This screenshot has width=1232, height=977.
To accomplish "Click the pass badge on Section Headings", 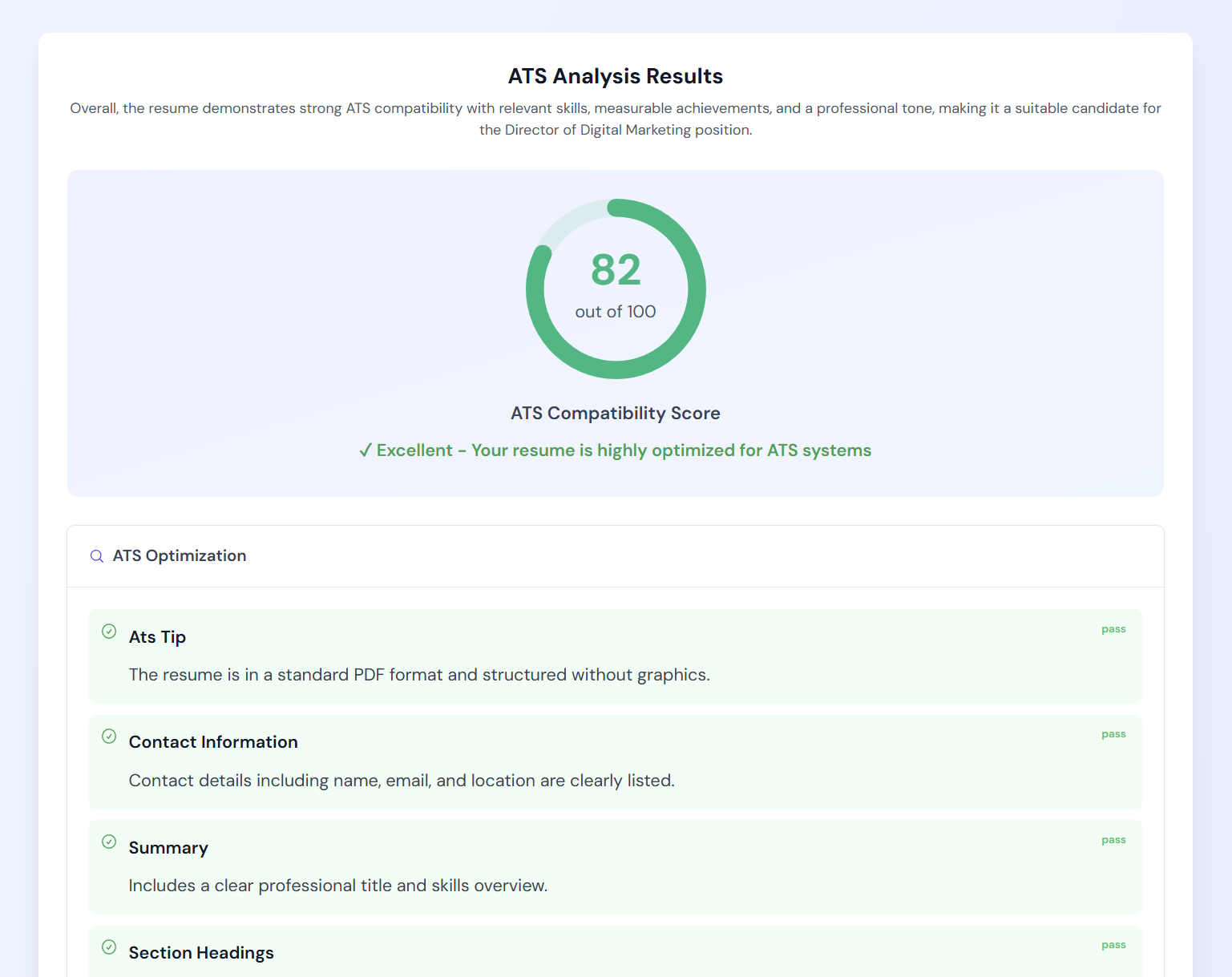I will point(1113,945).
